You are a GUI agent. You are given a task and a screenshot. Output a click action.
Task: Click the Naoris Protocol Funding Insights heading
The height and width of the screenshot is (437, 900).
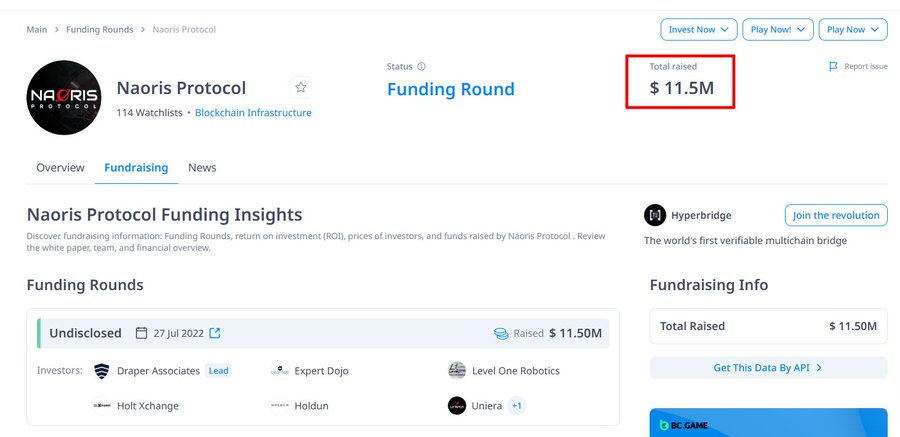coord(164,215)
